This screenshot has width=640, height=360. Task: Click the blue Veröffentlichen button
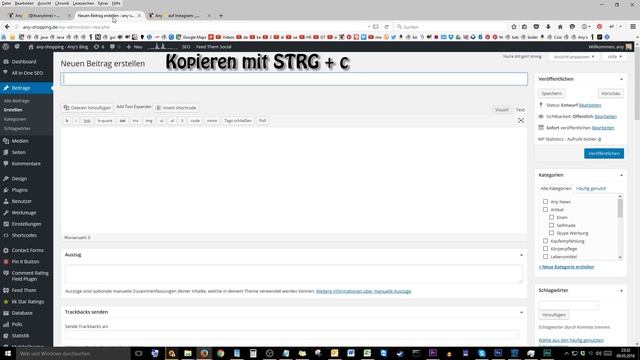604,153
